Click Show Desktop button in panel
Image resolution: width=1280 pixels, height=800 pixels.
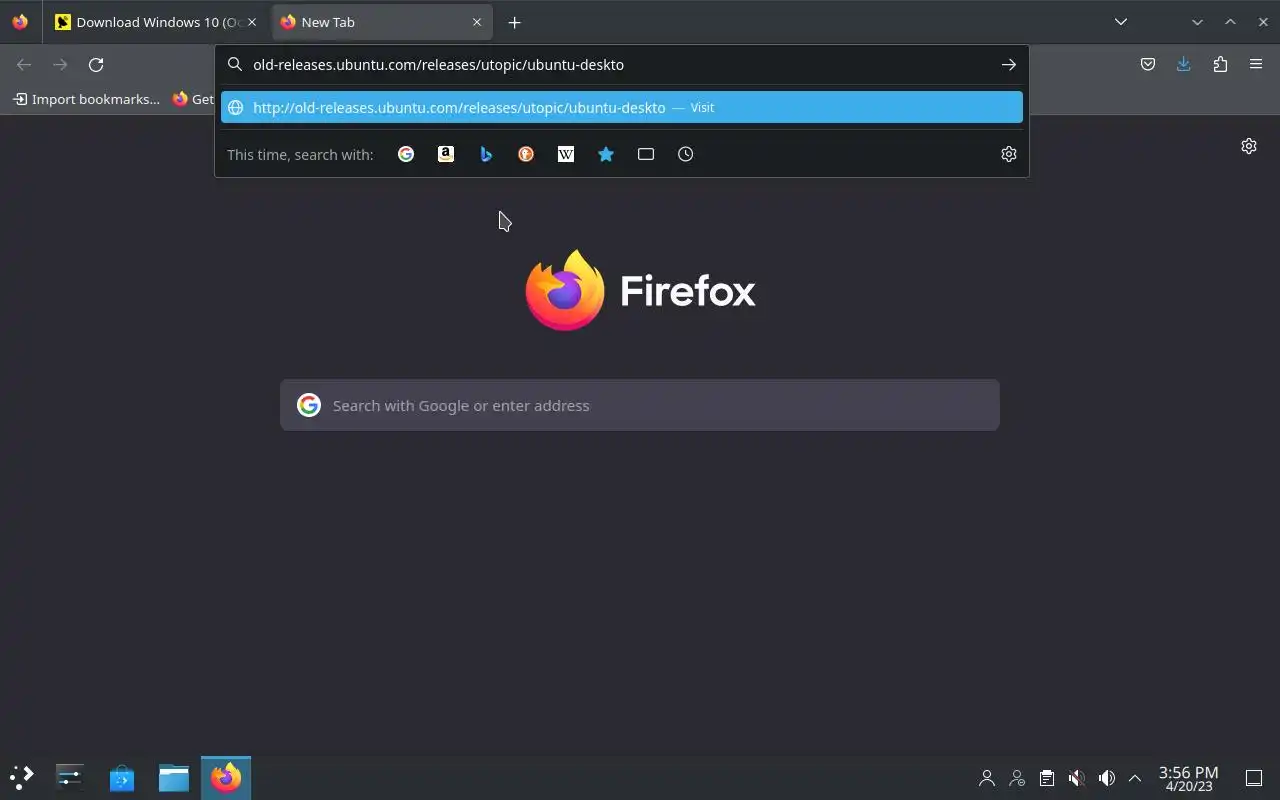pyautogui.click(x=1254, y=778)
